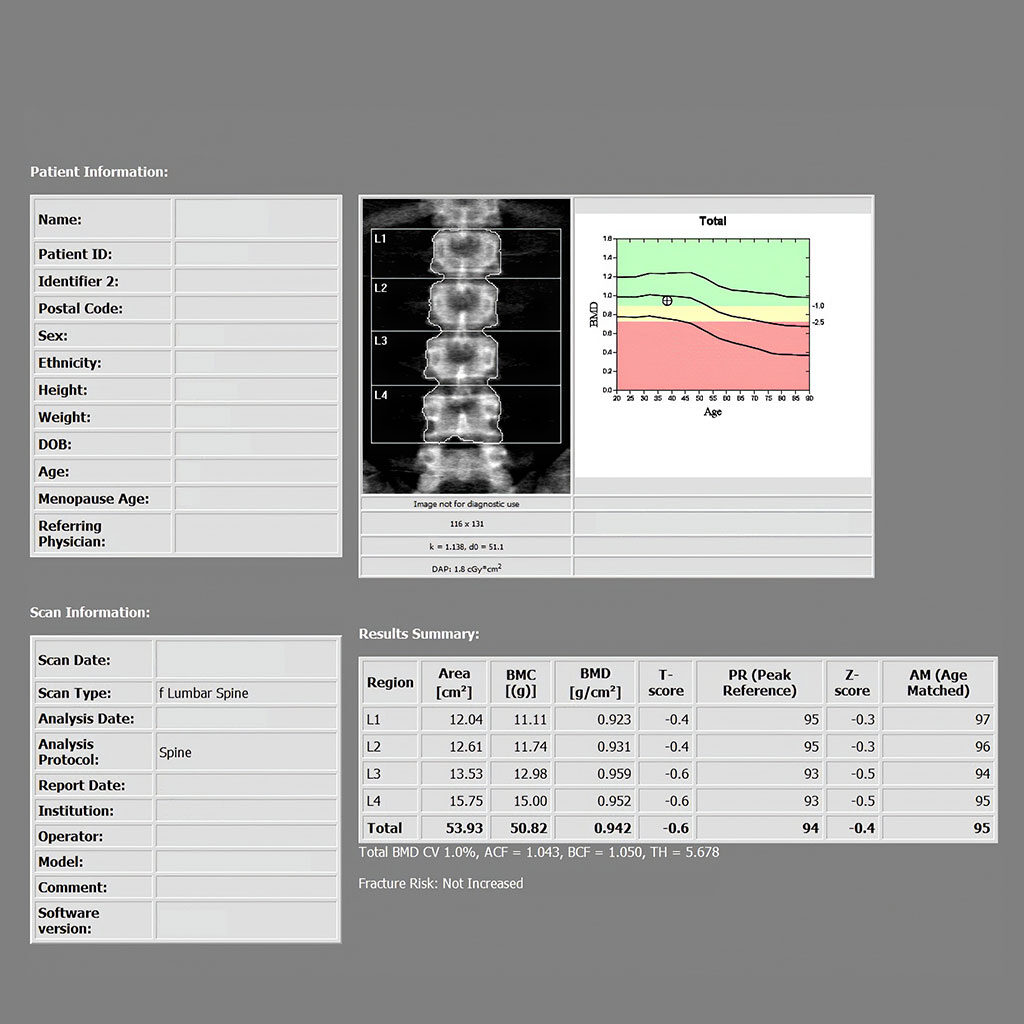The height and width of the screenshot is (1024, 1024).
Task: Select the Comment value field
Action: point(246,887)
